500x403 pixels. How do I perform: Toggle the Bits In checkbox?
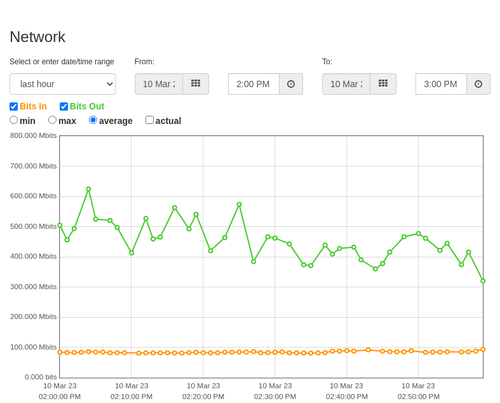coord(14,106)
